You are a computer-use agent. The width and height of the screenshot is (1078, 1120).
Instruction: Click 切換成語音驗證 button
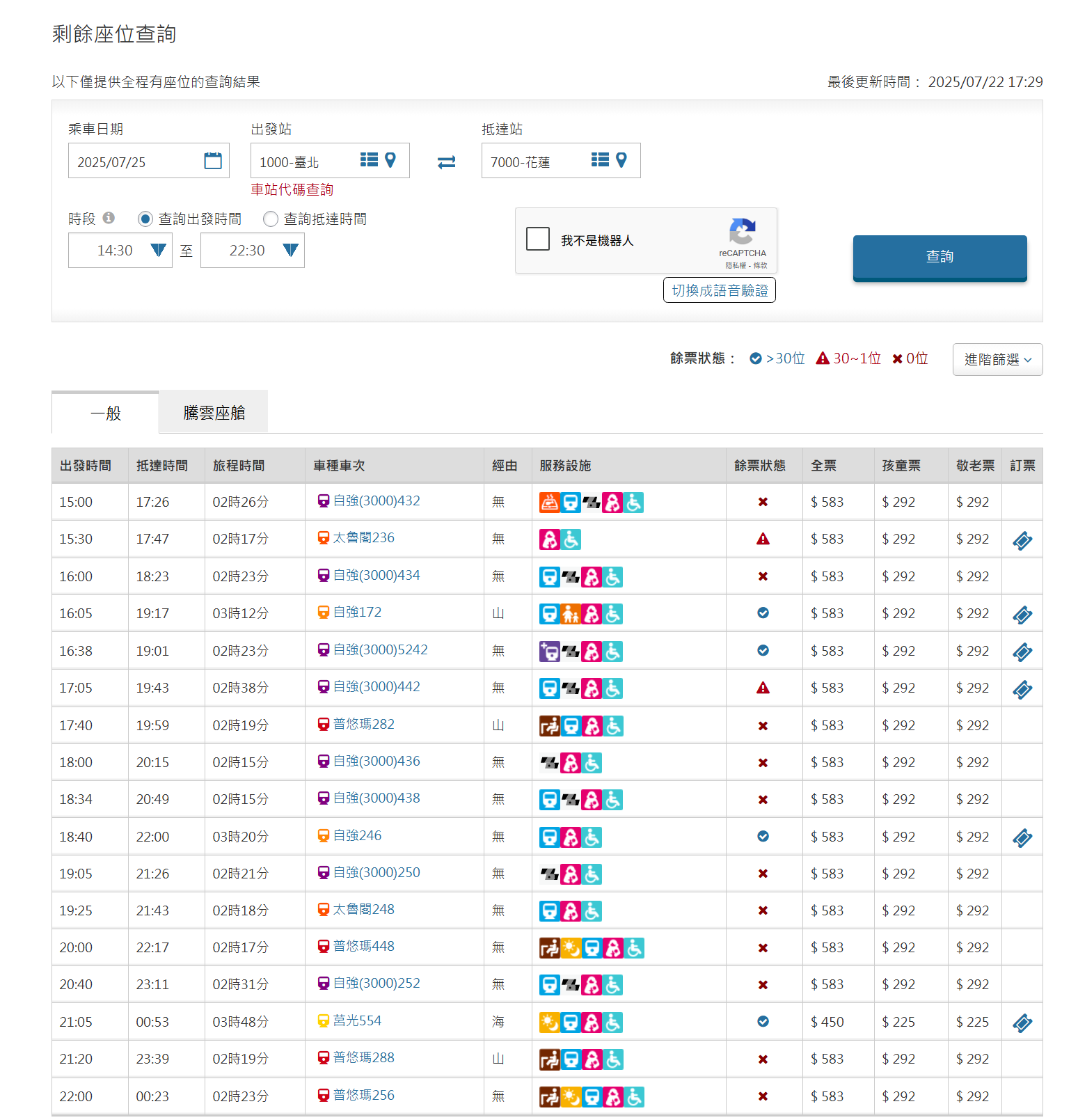pos(720,290)
